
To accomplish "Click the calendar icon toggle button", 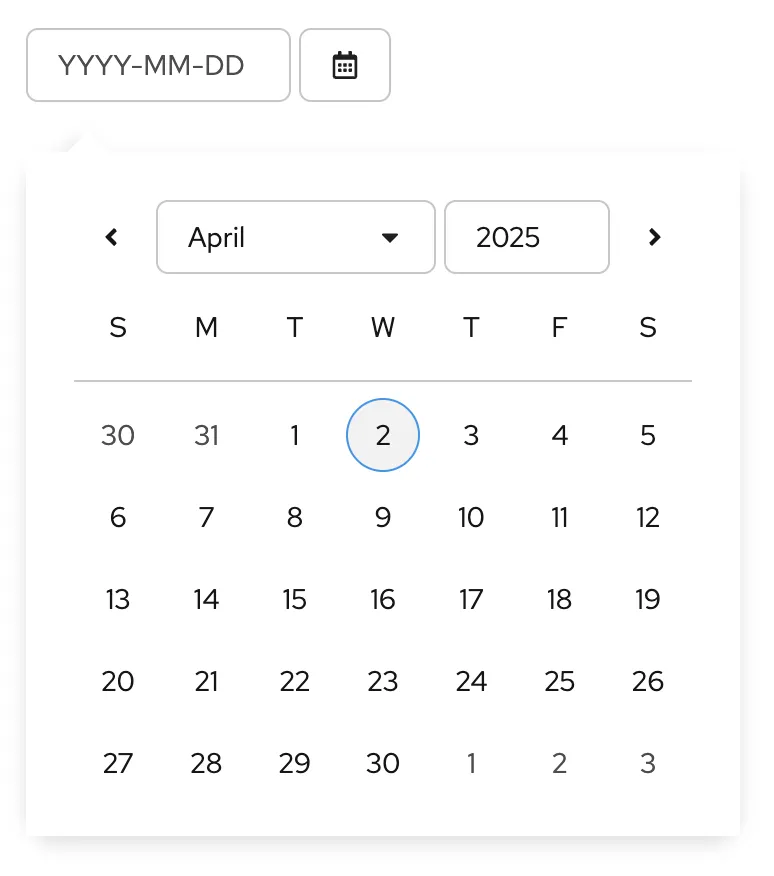I will coord(345,65).
